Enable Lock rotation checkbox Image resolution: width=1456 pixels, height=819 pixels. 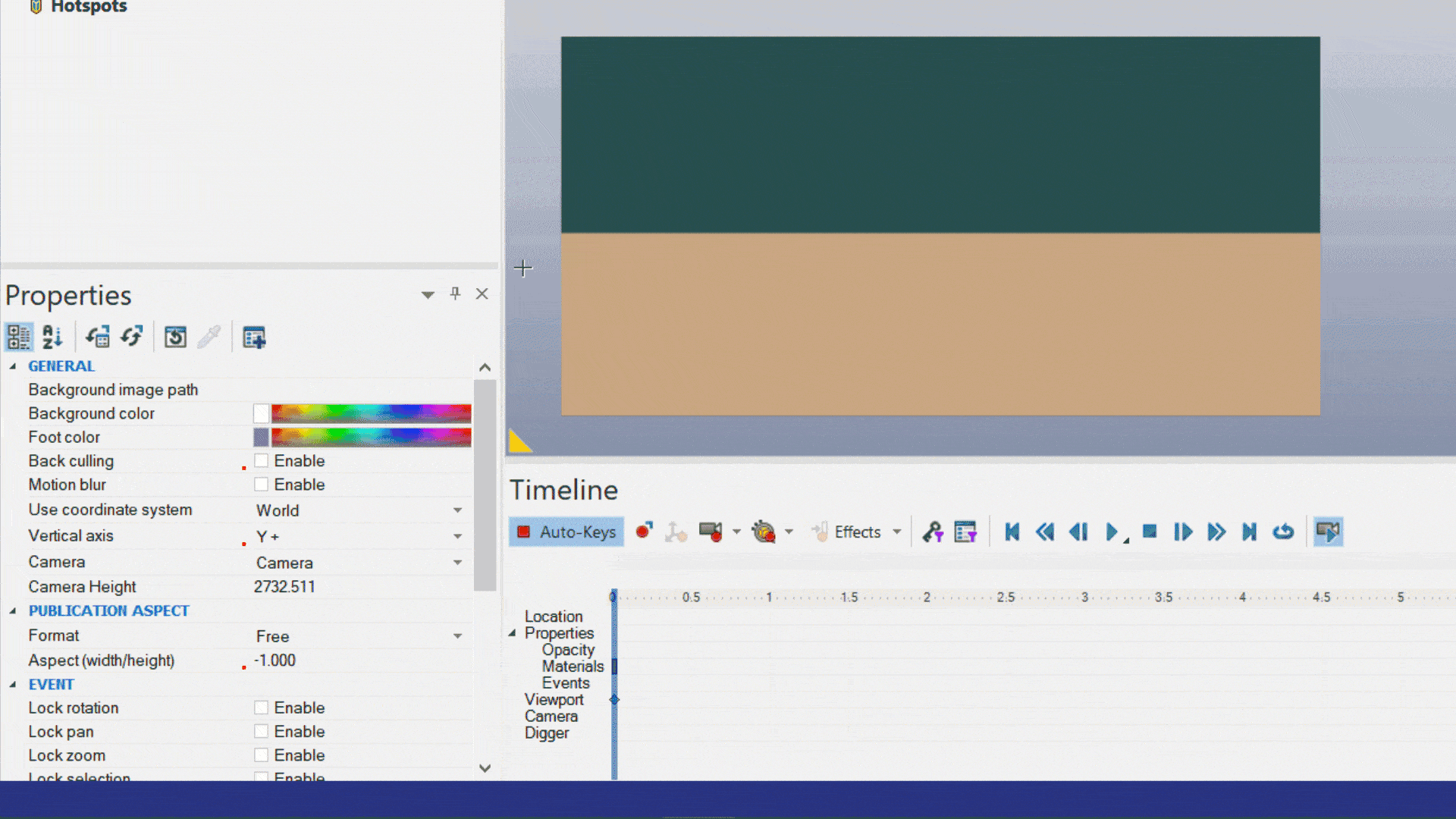click(x=261, y=707)
